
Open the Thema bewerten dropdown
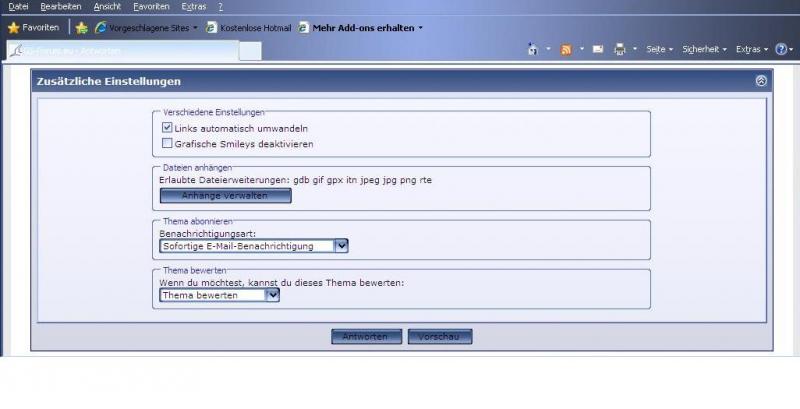coord(272,295)
